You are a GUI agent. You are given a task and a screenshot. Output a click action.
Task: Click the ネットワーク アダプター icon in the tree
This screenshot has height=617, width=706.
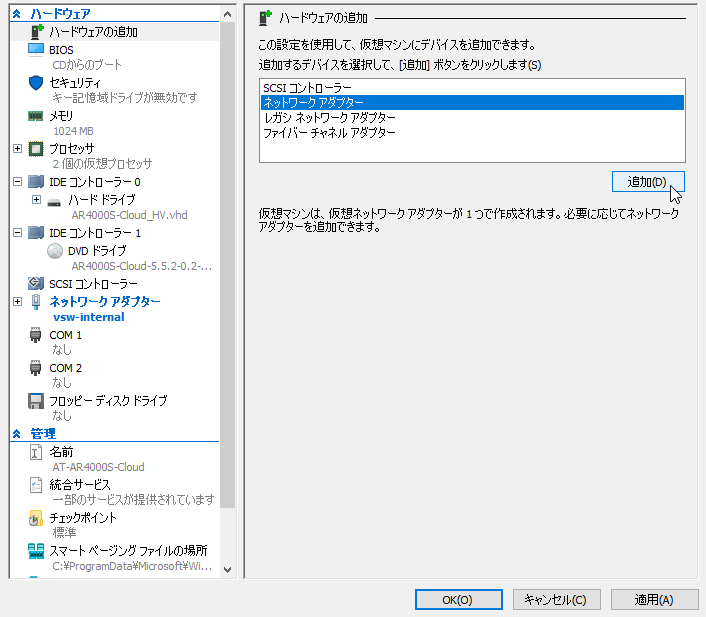(36, 302)
